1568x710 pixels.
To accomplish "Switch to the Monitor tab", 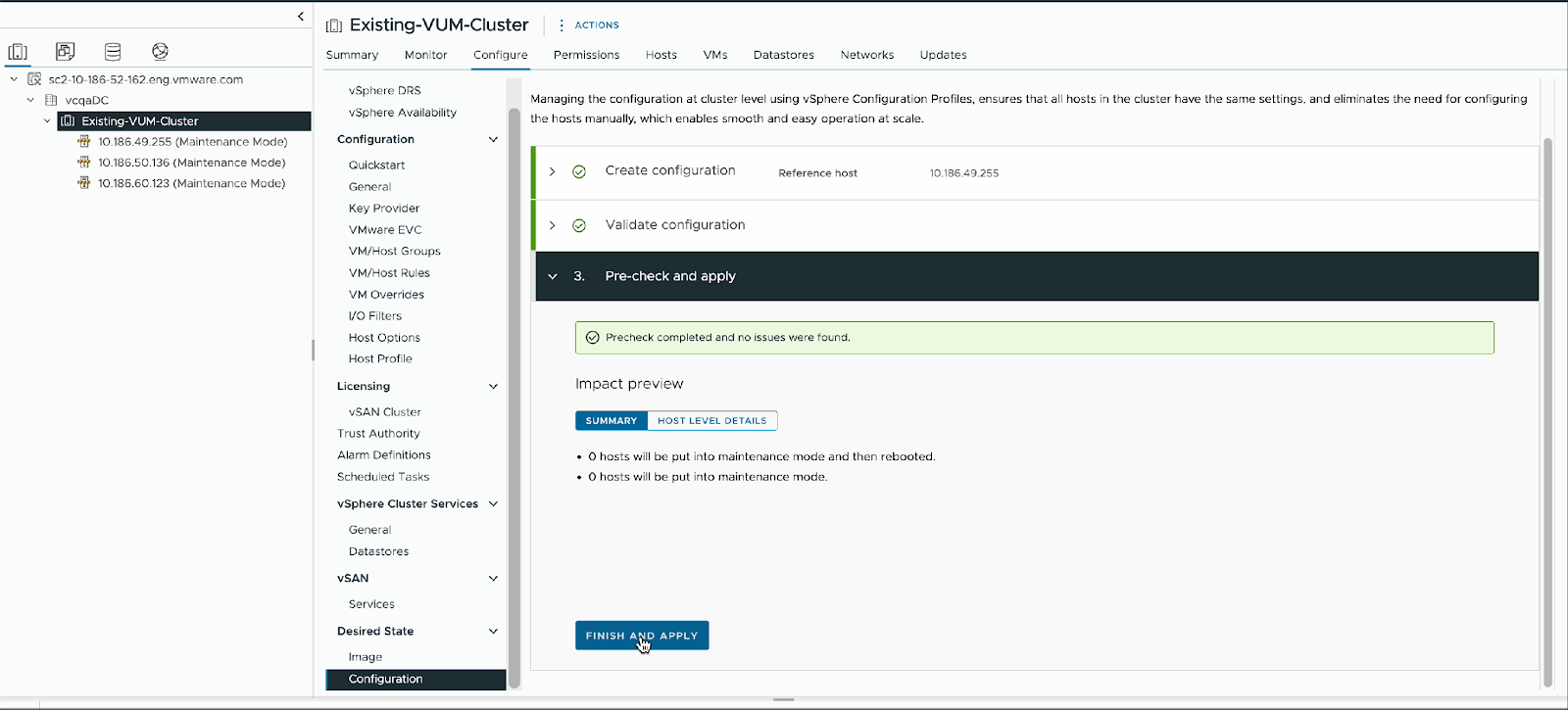I will (x=425, y=55).
